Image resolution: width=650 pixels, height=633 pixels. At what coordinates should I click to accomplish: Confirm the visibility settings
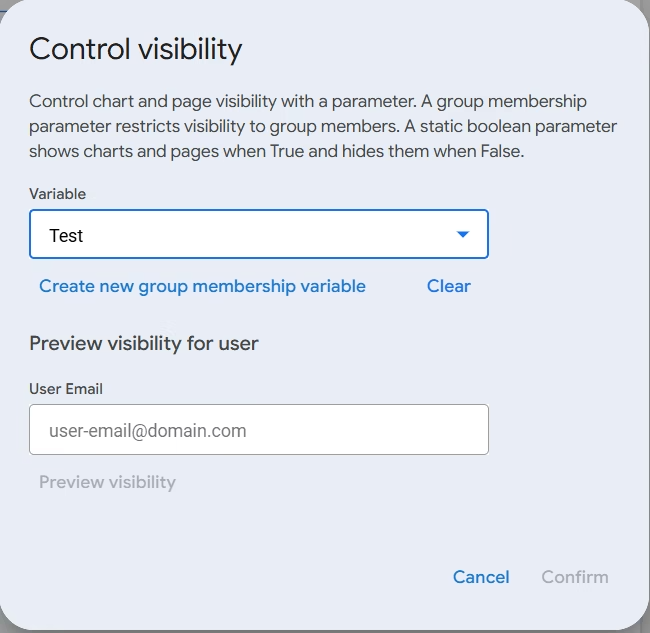(574, 577)
